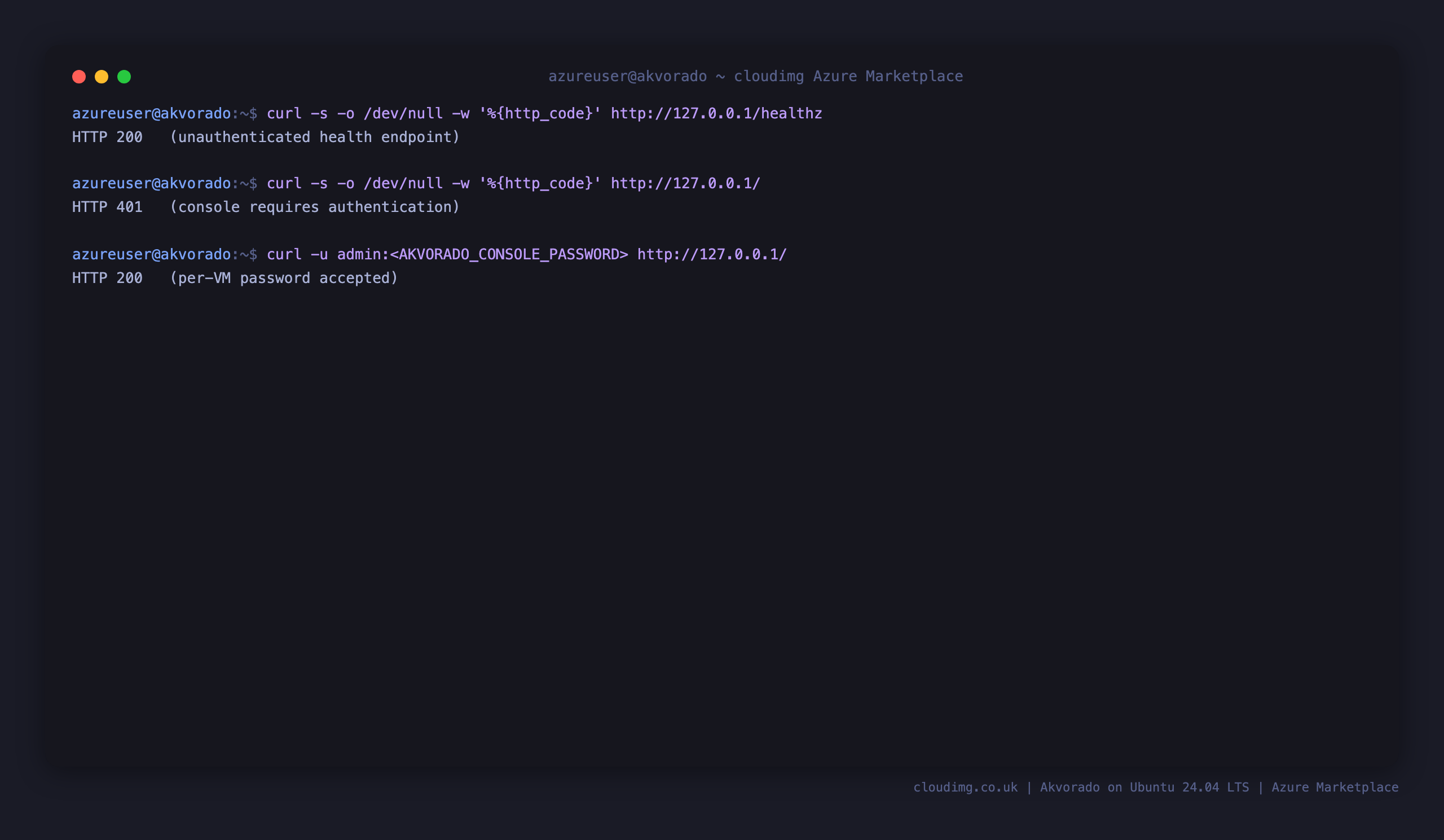Click the green maximize window dot
Screen dimensions: 1444x840
(124, 77)
